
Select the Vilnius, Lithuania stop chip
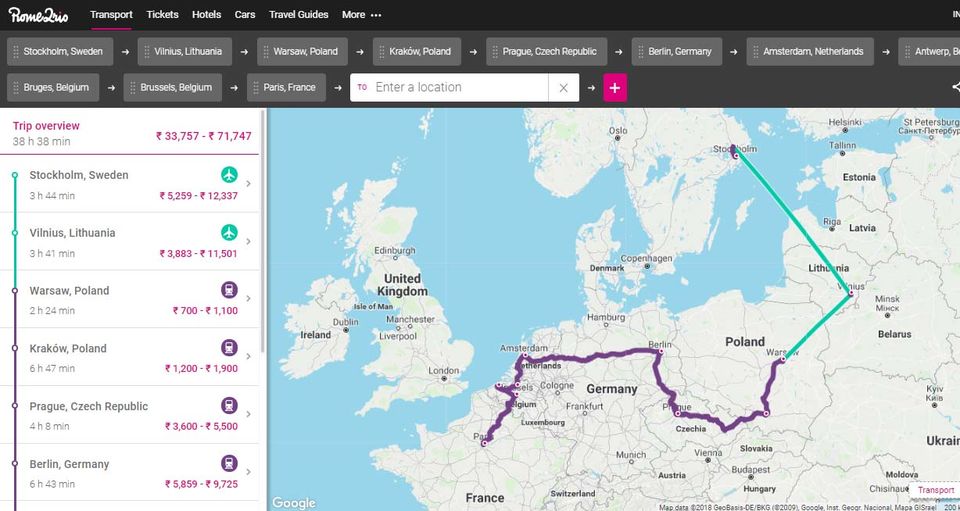(x=185, y=51)
